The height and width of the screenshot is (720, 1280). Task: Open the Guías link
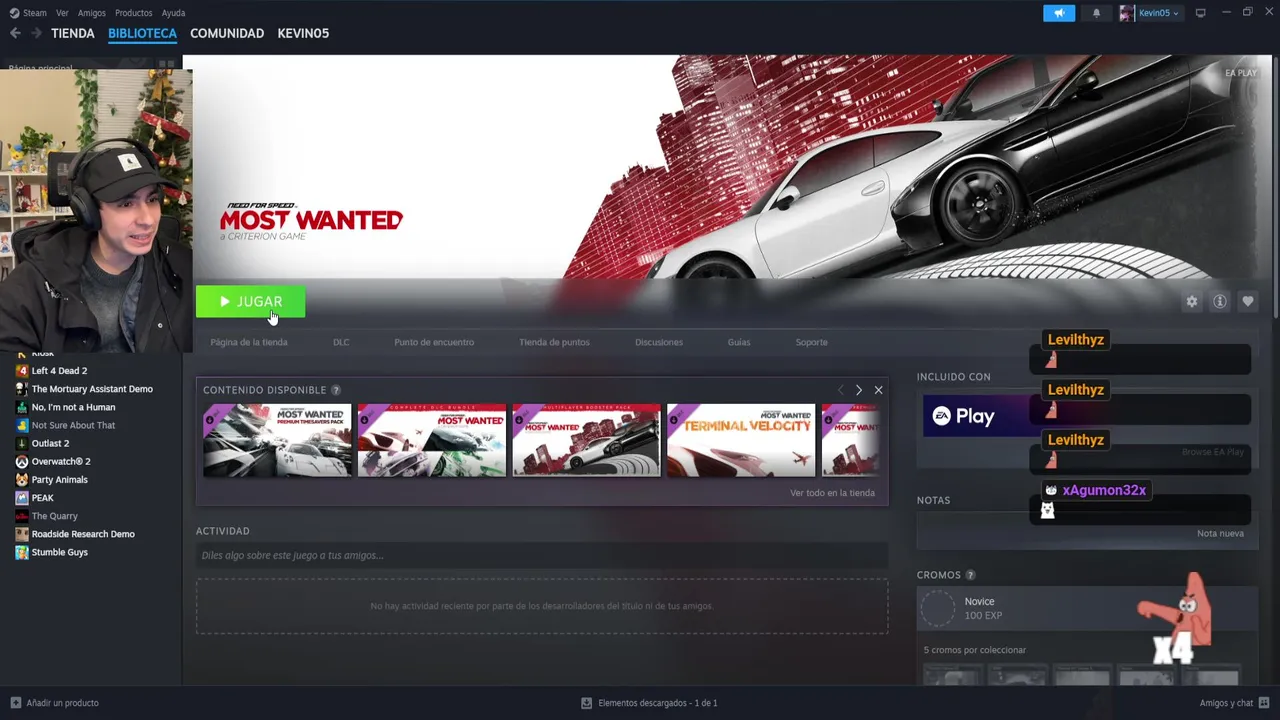pyautogui.click(x=739, y=342)
